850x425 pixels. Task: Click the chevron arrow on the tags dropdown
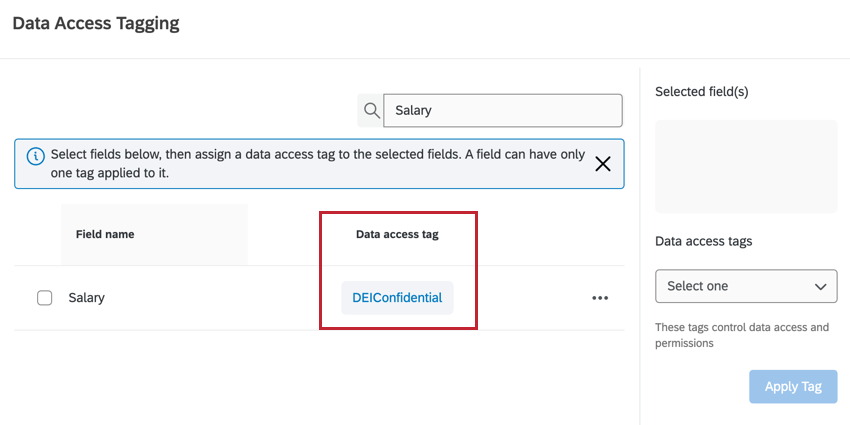(820, 286)
